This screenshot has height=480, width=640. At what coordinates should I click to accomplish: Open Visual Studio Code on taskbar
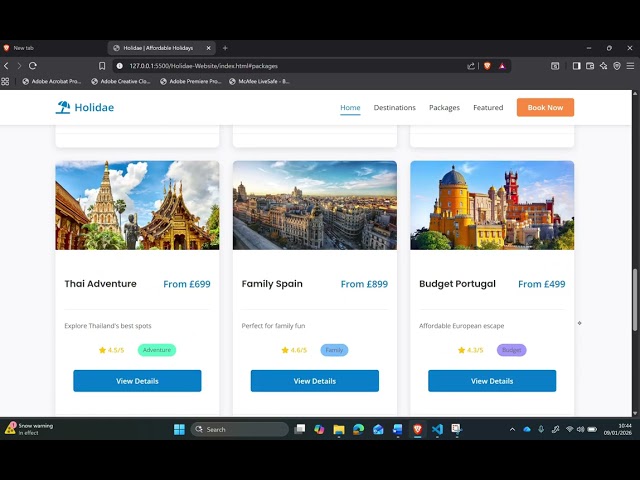(437, 429)
